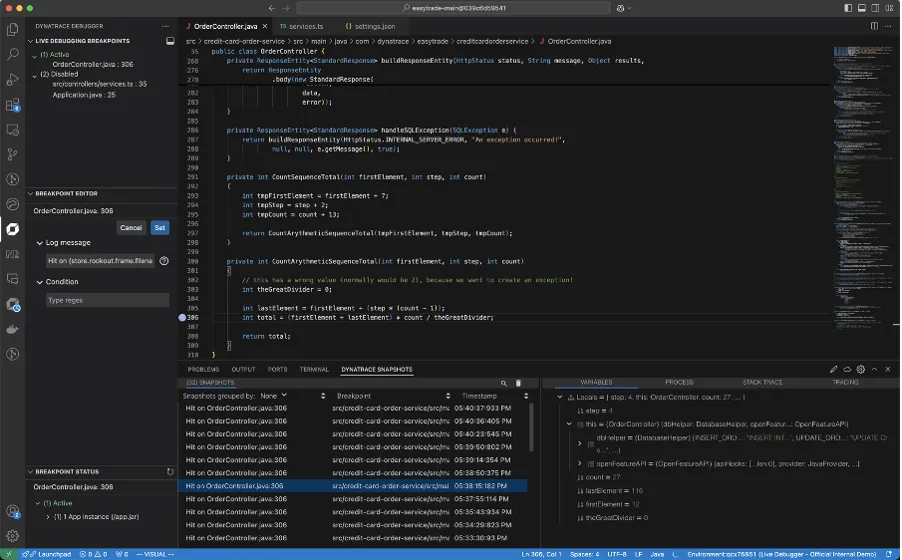Screen dimensions: 902x560
Task: Click help icon beside Log message field
Action: point(164,261)
